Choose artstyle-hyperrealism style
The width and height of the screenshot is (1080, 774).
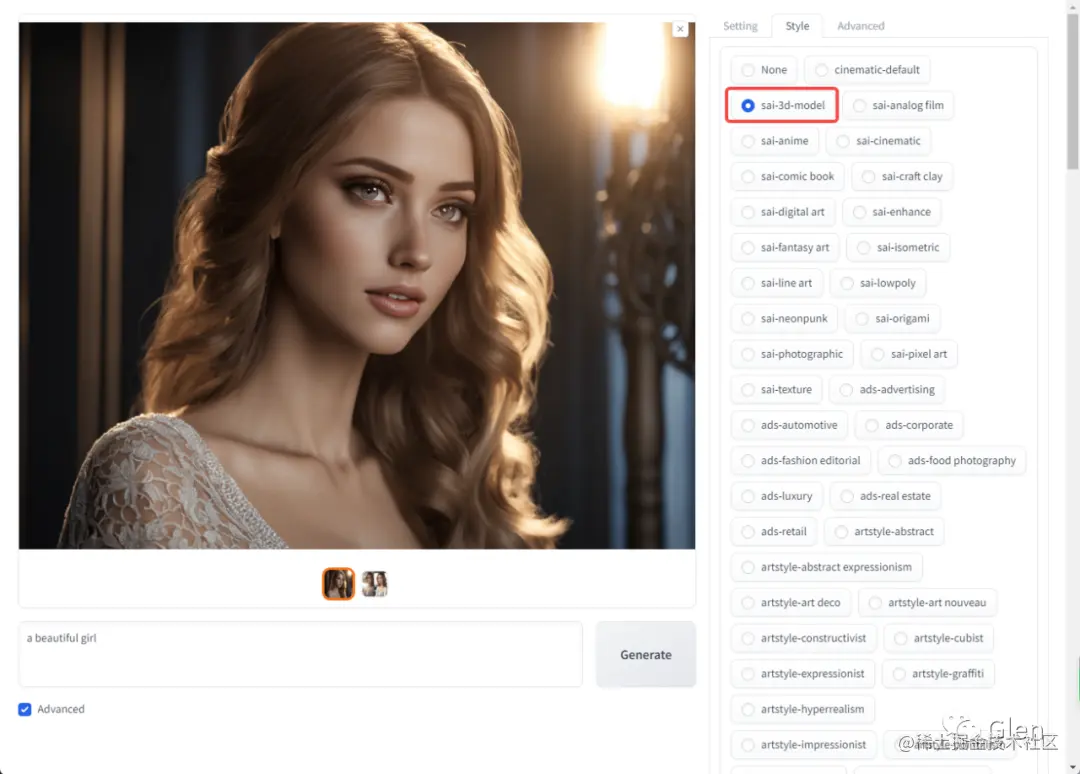coord(802,709)
